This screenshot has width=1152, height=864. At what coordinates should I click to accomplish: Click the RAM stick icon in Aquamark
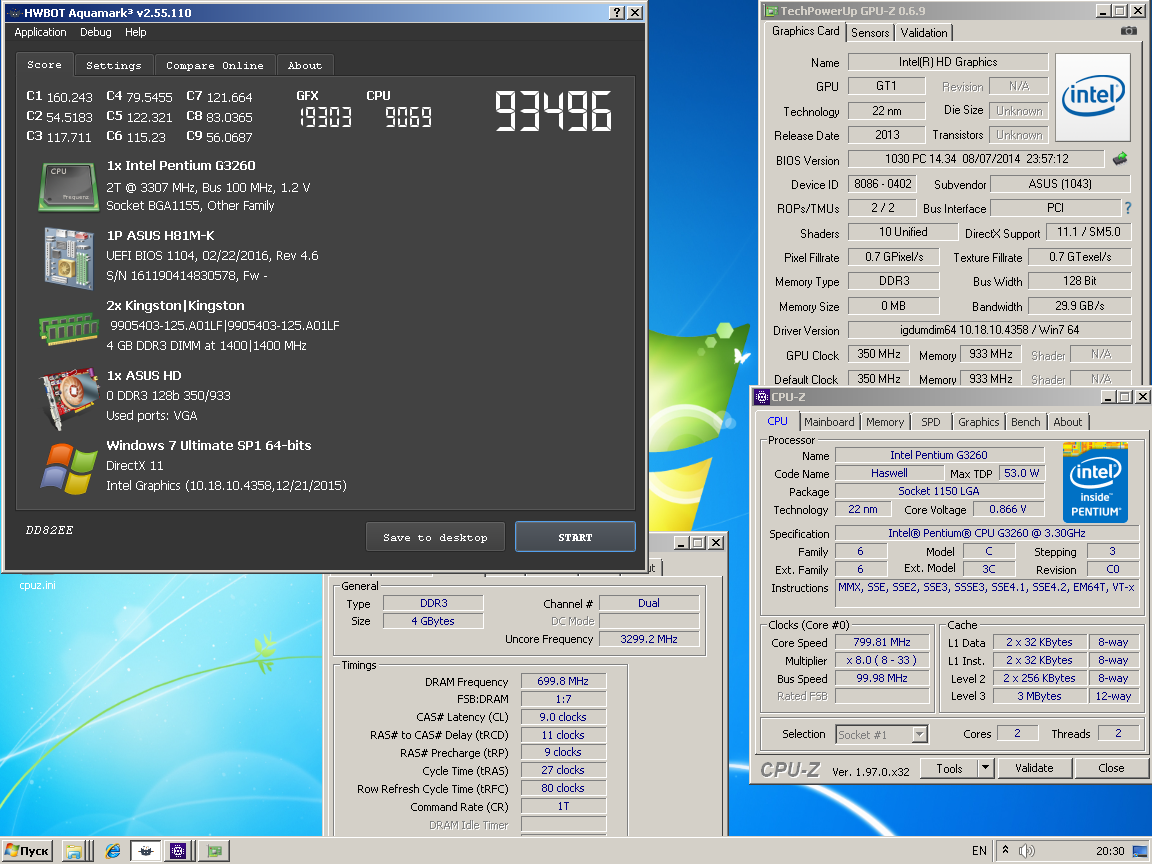68,328
